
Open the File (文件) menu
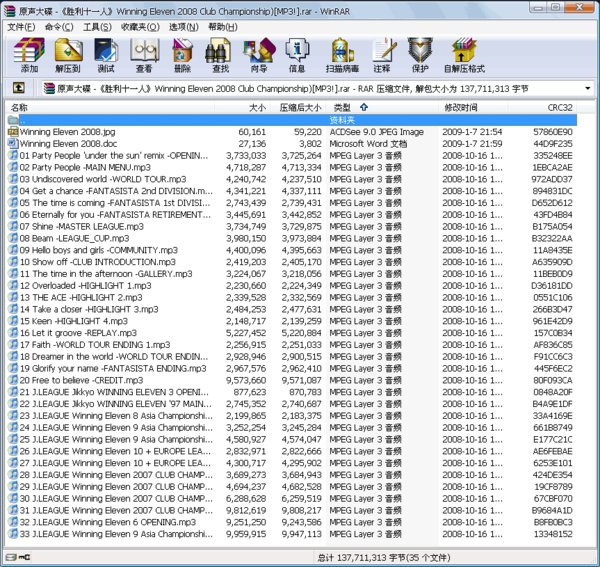pyautogui.click(x=21, y=27)
